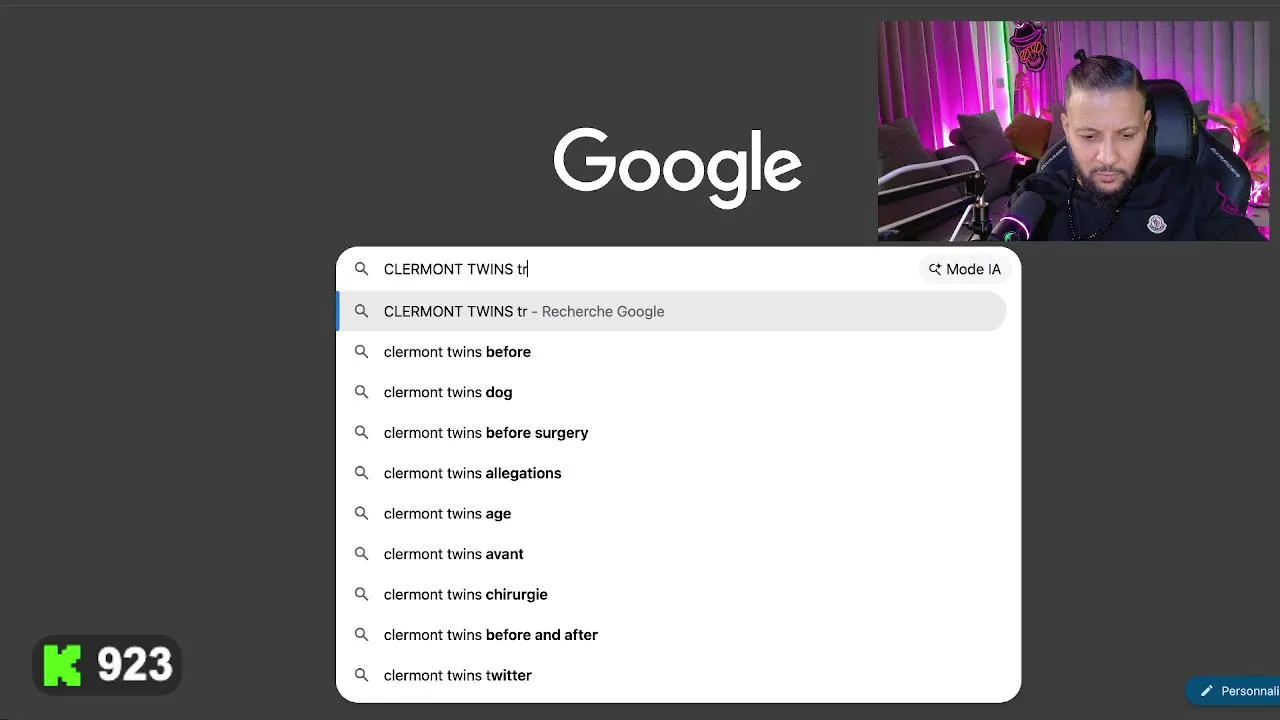Click the green Kick logo icon
Screen dimensions: 1280x720
click(62, 666)
